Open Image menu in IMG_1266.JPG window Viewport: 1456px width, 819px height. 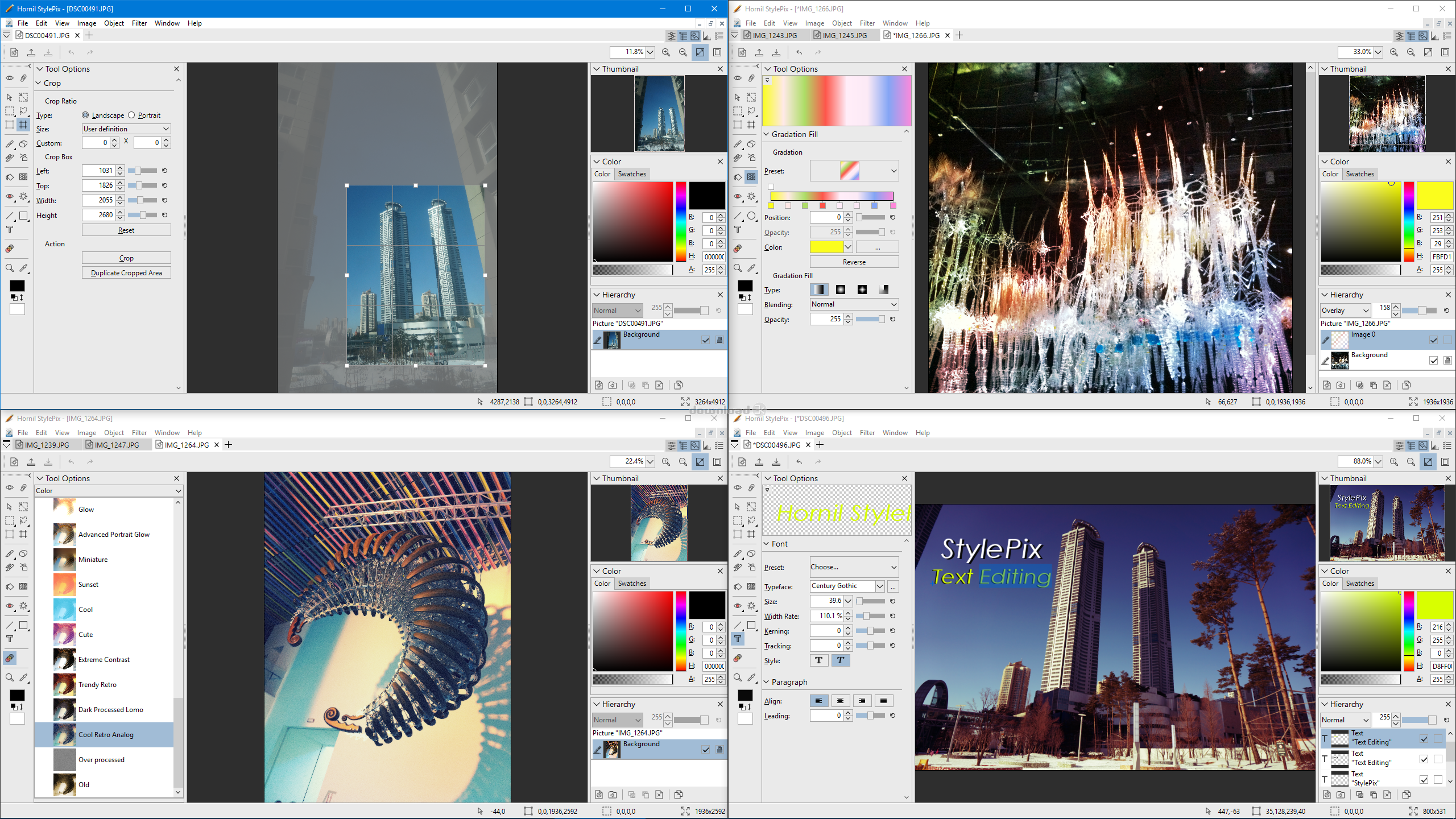pos(814,23)
